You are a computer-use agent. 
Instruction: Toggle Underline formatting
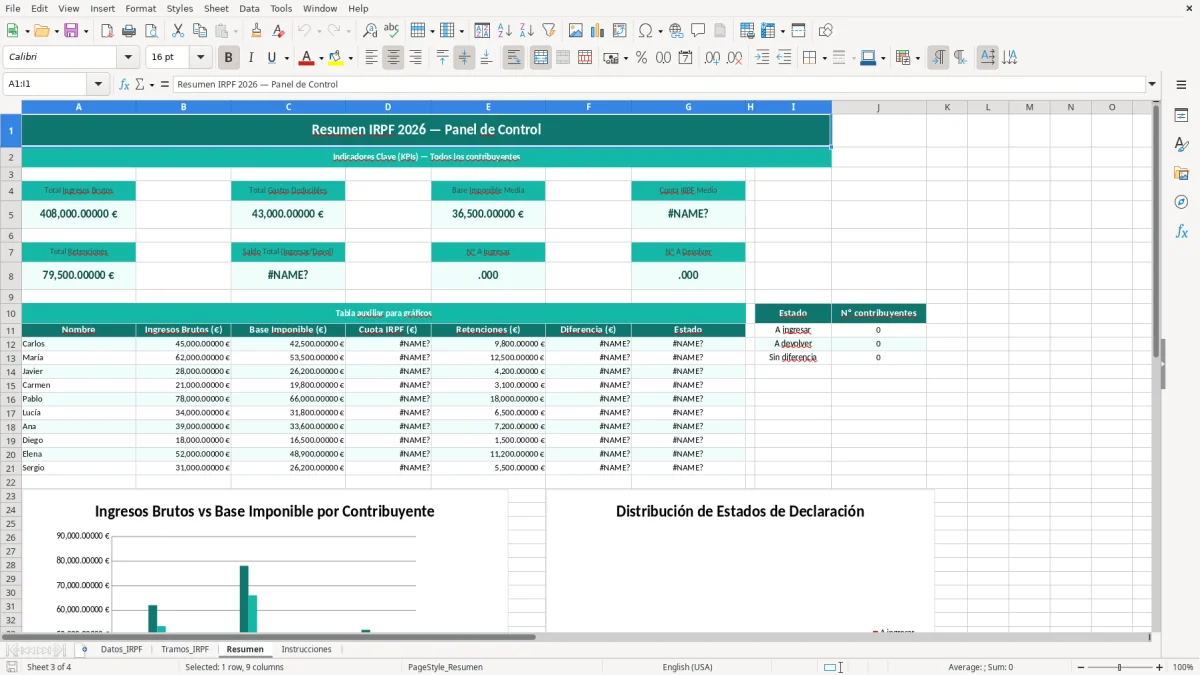point(271,58)
